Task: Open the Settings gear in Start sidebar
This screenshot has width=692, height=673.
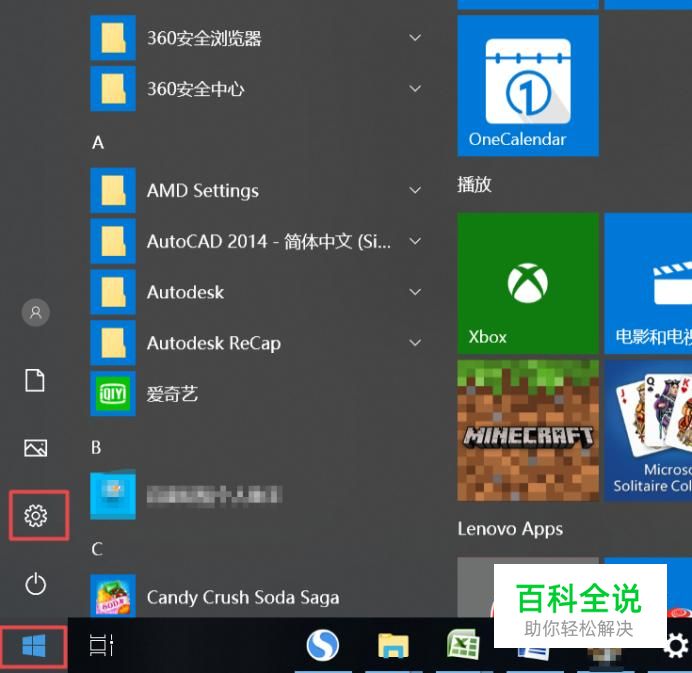Action: pyautogui.click(x=36, y=515)
